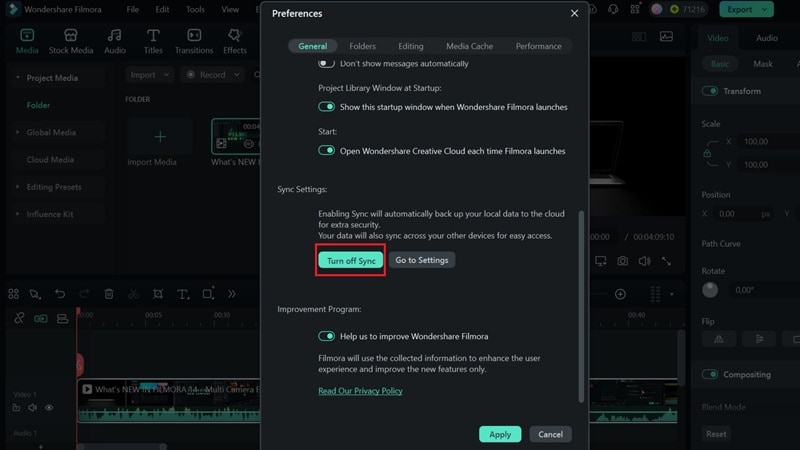This screenshot has height=450, width=800.
Task: Click the zoom-in plus icon on timeline
Action: pyautogui.click(x=620, y=294)
